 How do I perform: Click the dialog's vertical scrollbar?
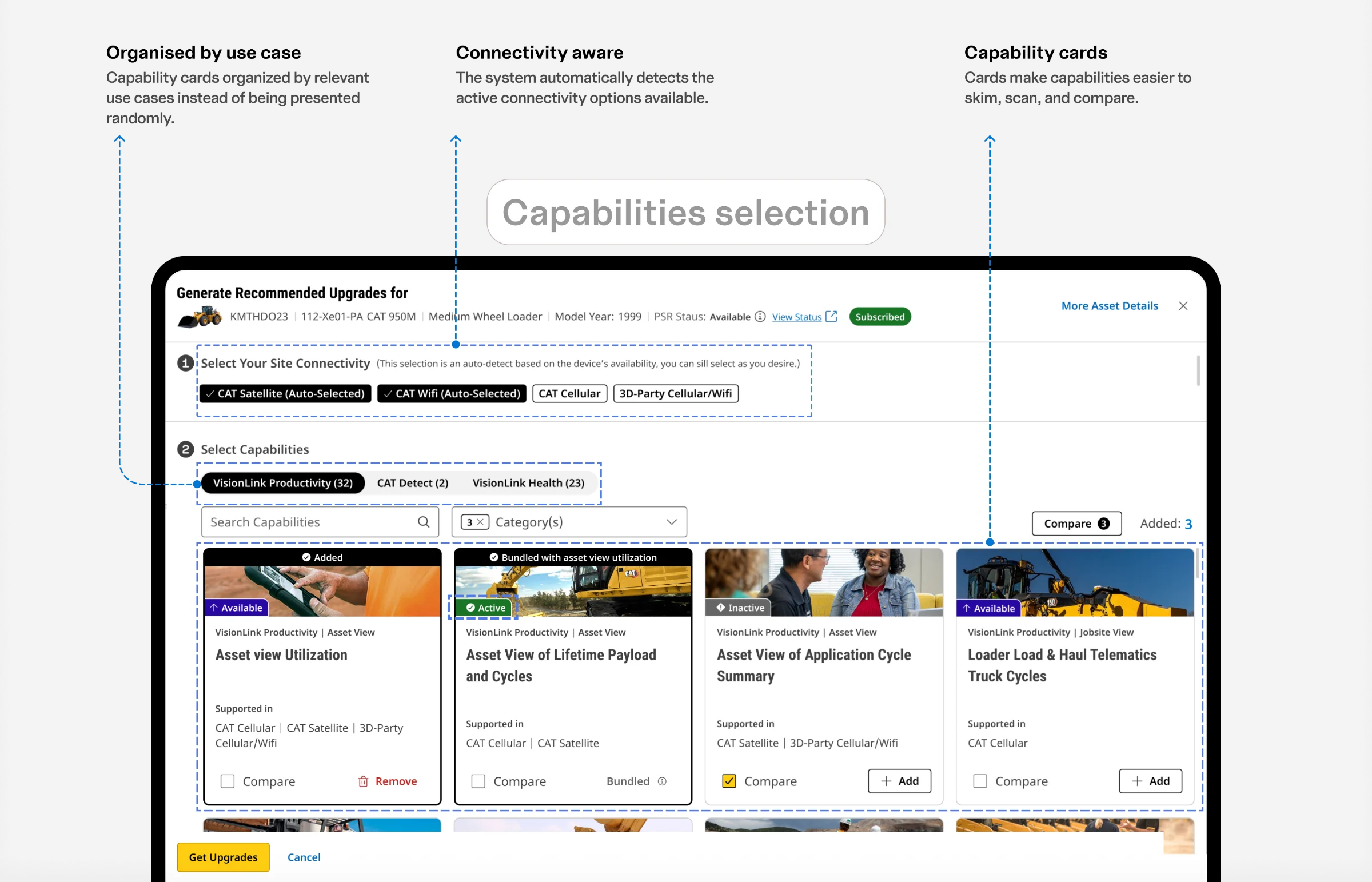pos(1198,370)
